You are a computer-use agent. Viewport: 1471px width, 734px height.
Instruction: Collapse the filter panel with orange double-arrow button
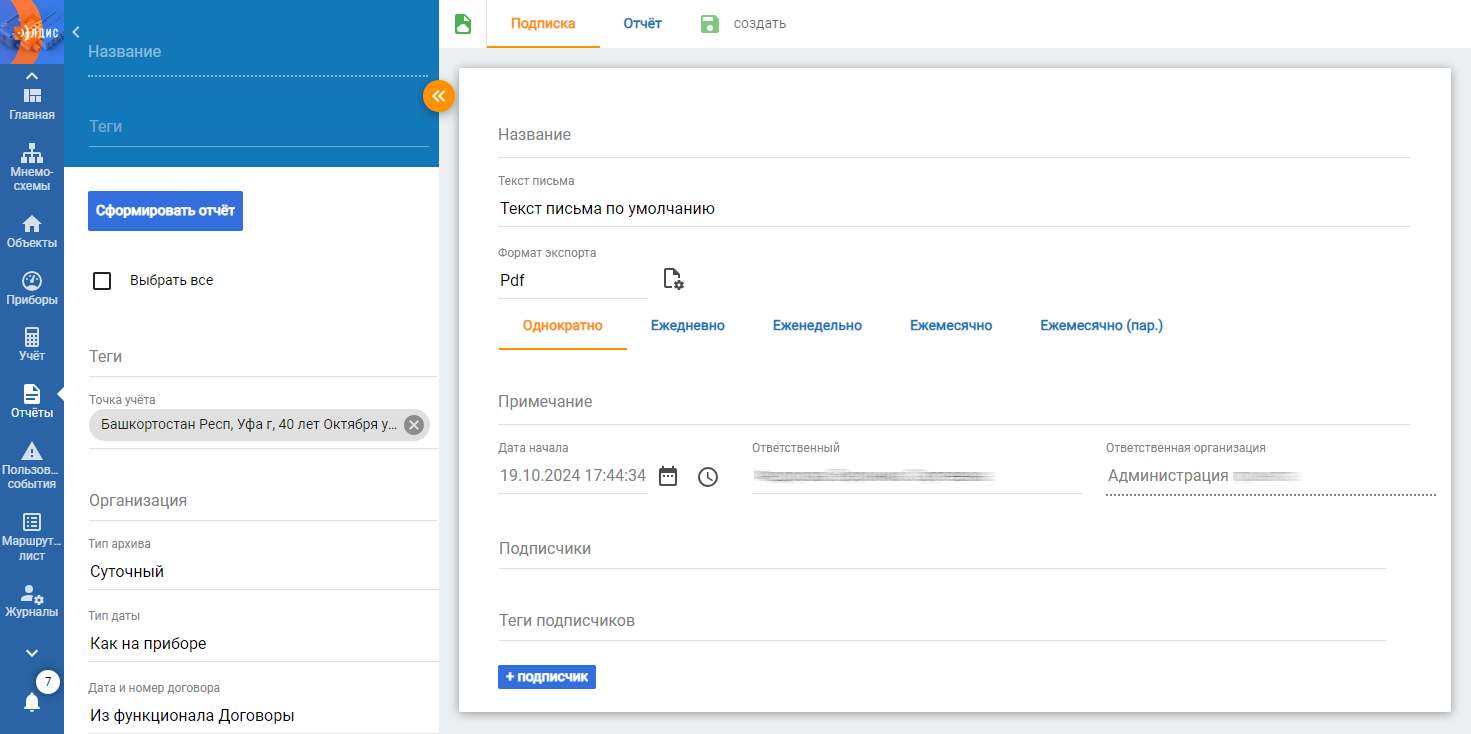coord(439,96)
